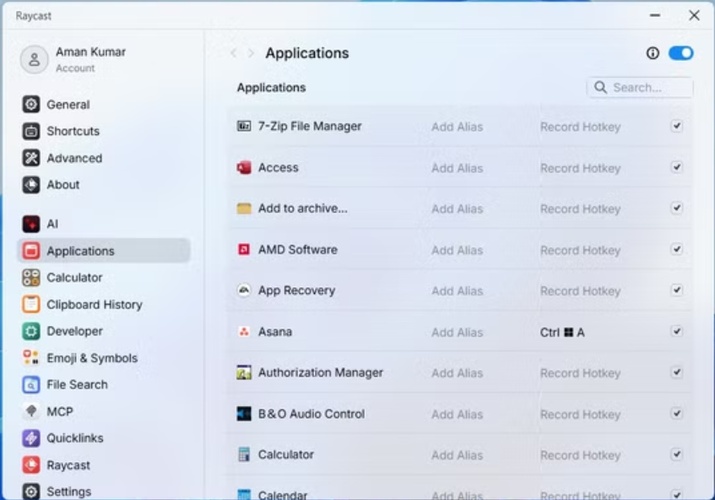Click the Emoji & Symbols icon
Image resolution: width=715 pixels, height=500 pixels.
(31, 358)
